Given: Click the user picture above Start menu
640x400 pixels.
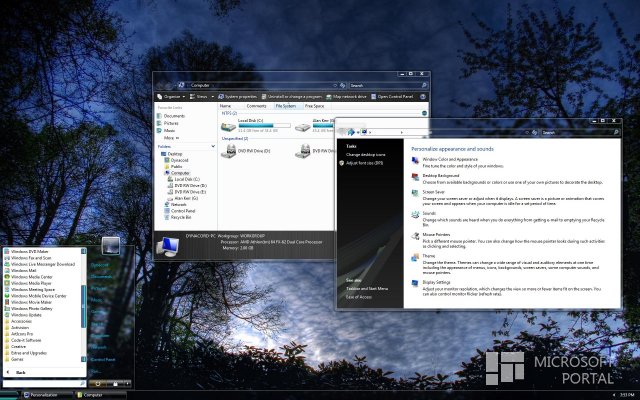Looking at the screenshot, I should pos(110,246).
